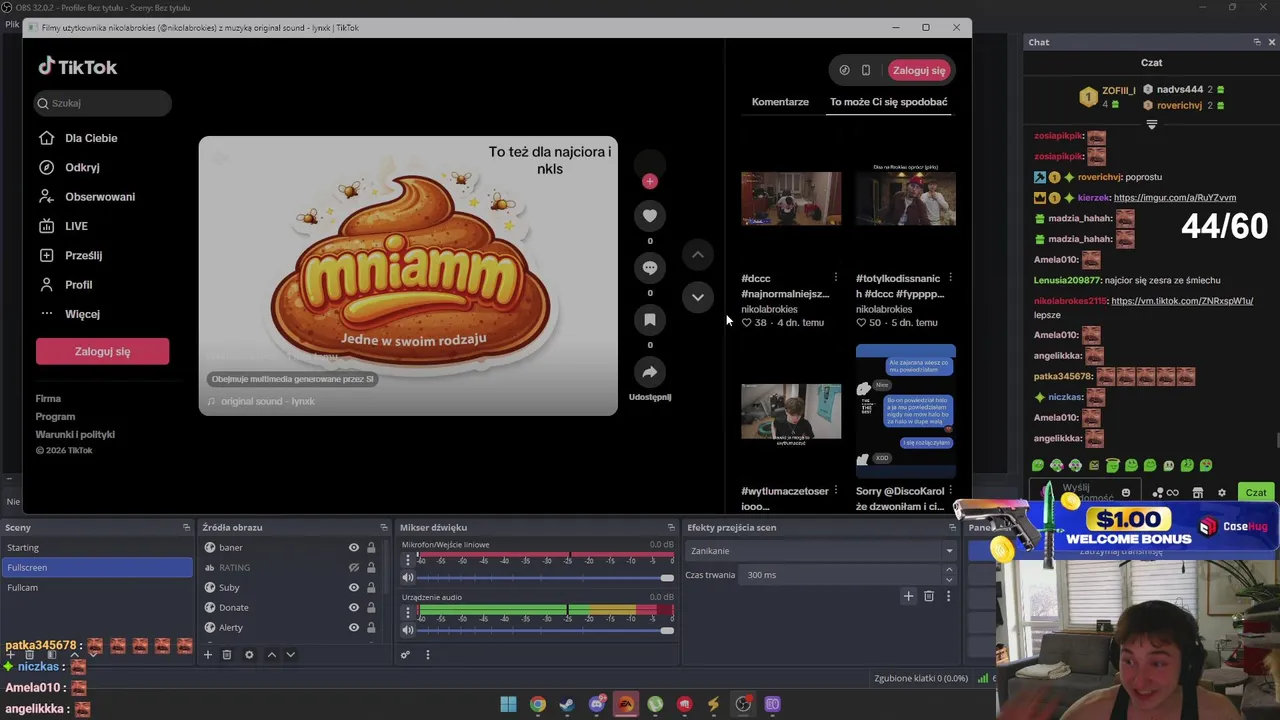
Task: Click the phone app icon in TikTok header
Action: coord(866,70)
